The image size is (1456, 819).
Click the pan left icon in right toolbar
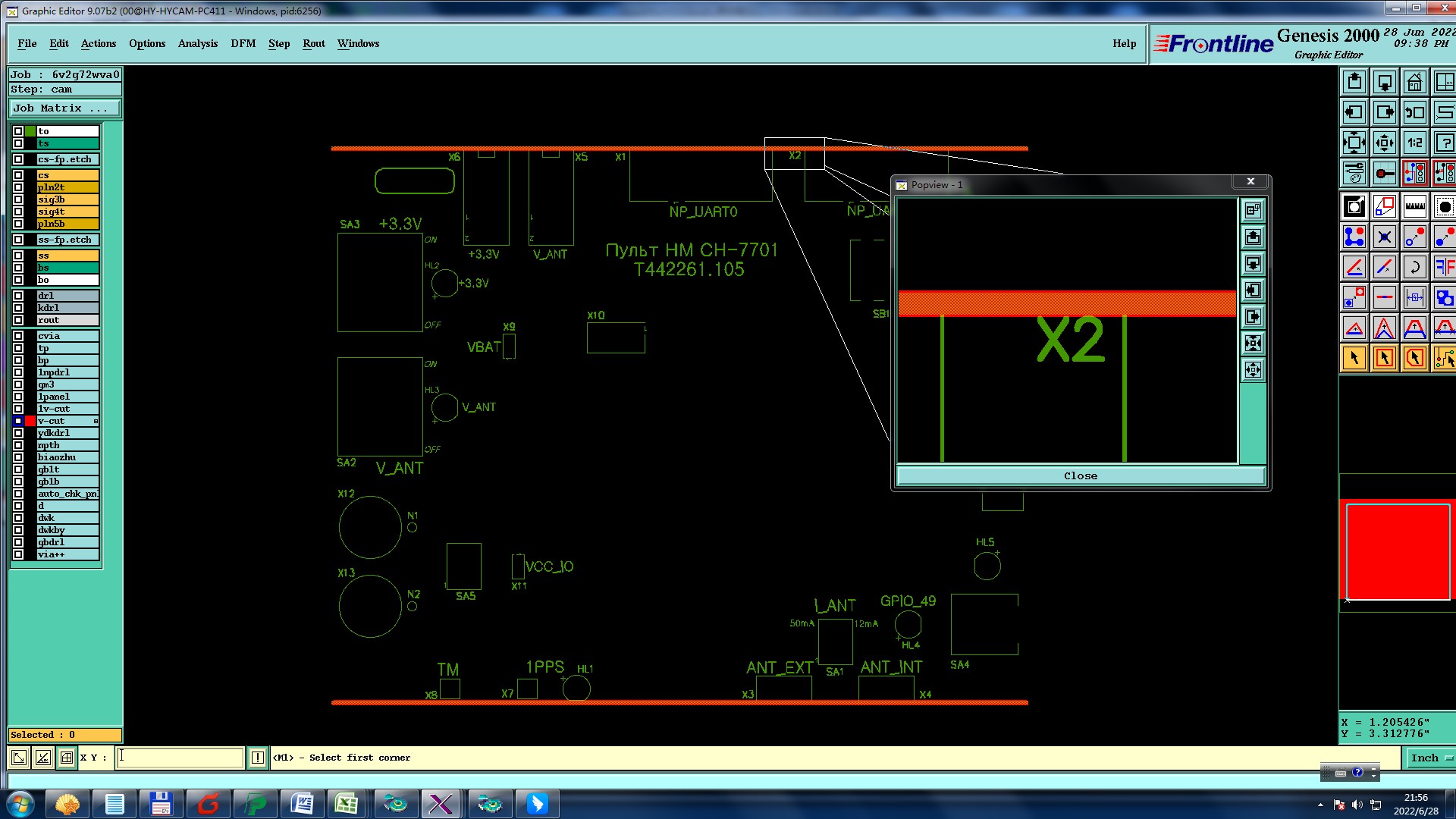1354,112
